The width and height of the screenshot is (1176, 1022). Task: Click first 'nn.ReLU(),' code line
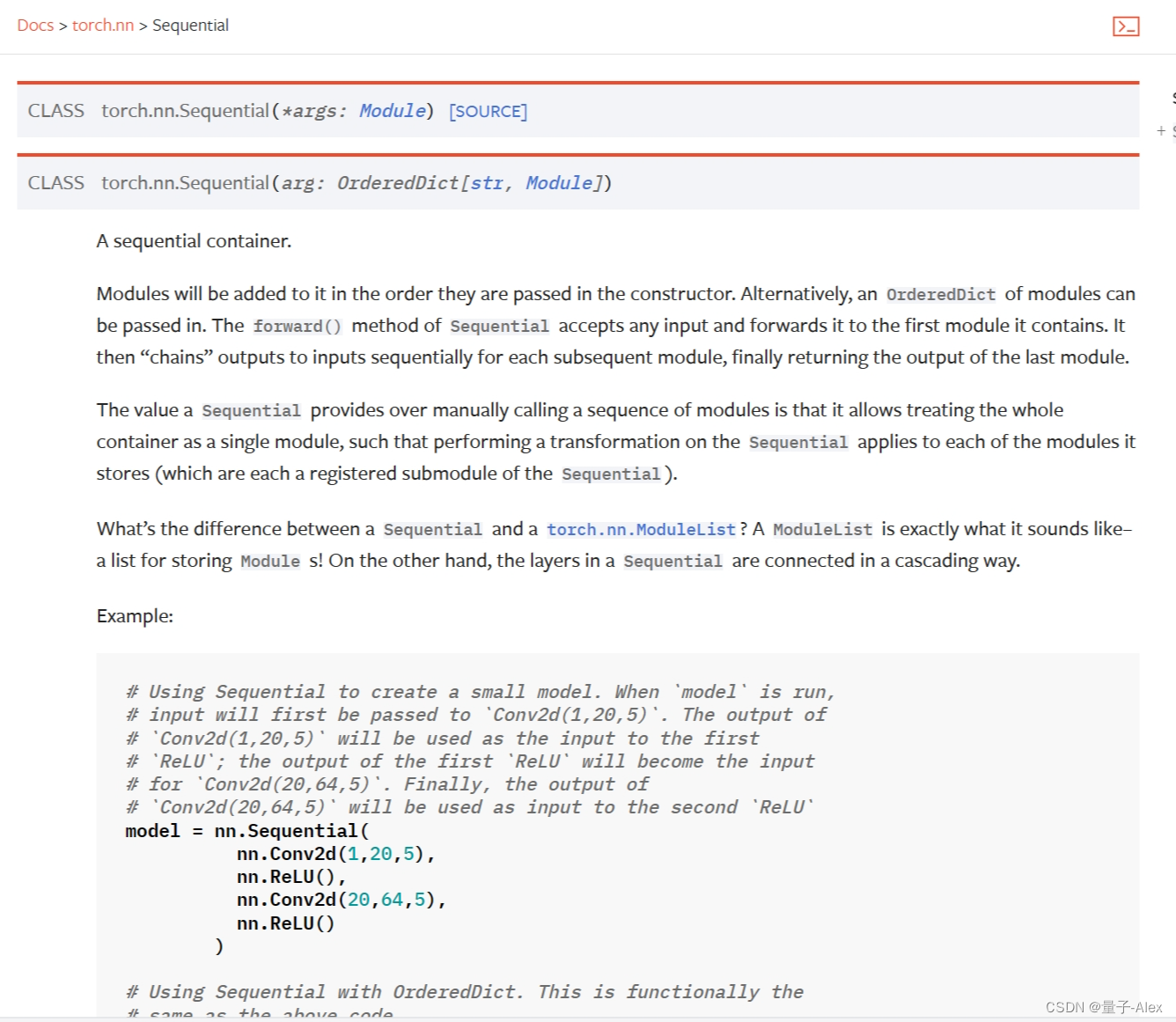[x=291, y=877]
